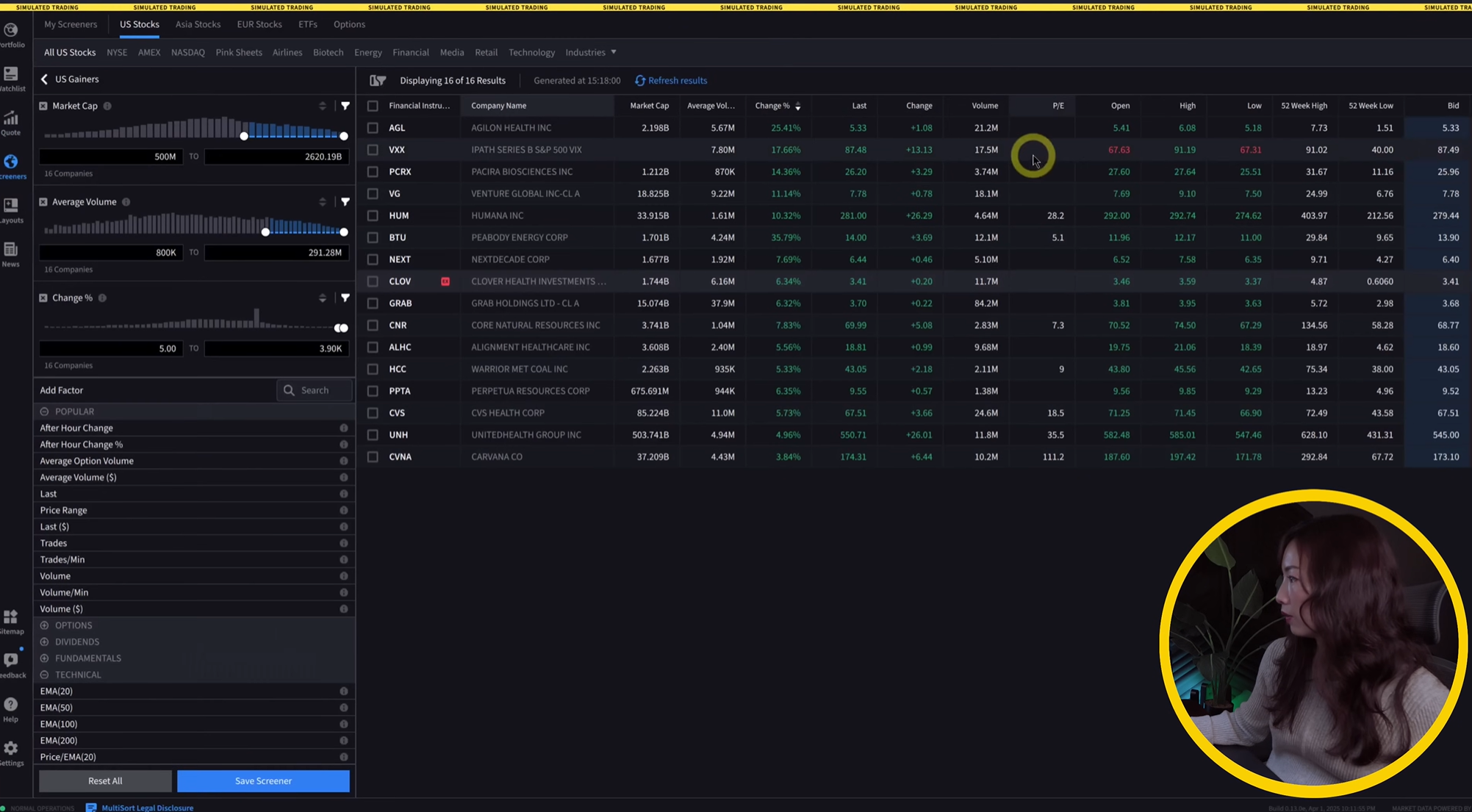Click the Market Cap filter funnel icon
The height and width of the screenshot is (812, 1472).
pos(345,106)
